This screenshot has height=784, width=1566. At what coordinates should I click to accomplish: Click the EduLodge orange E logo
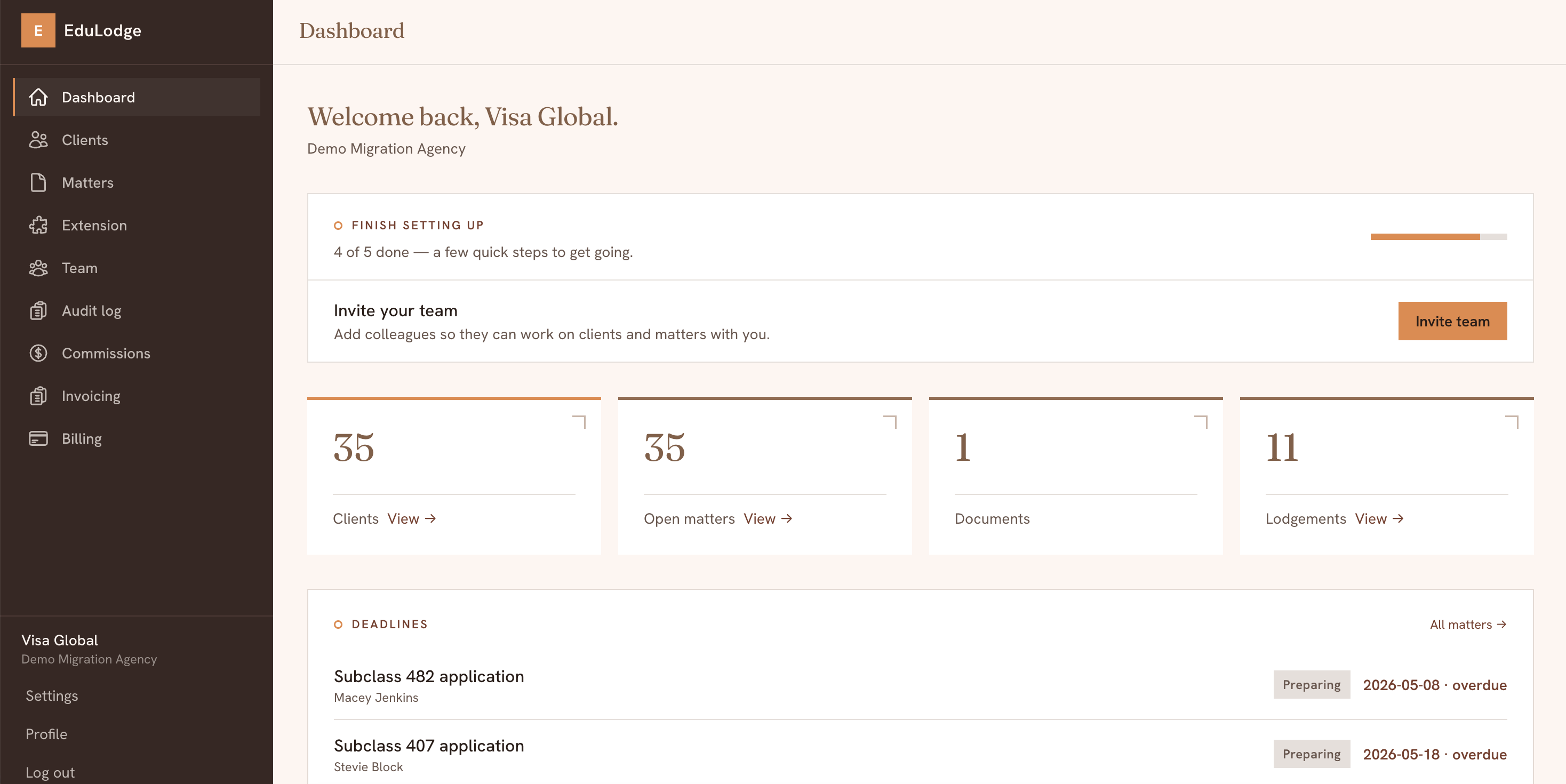tap(38, 30)
